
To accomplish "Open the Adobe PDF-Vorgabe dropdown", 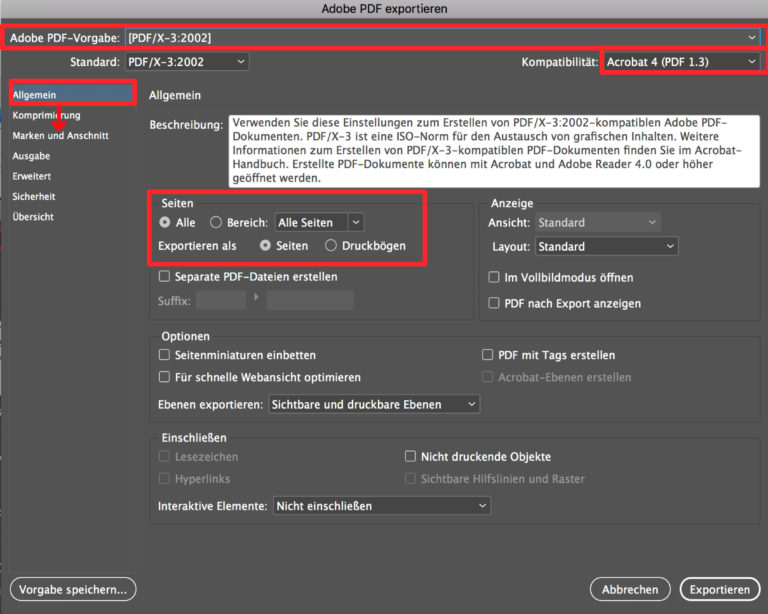I will [443, 38].
